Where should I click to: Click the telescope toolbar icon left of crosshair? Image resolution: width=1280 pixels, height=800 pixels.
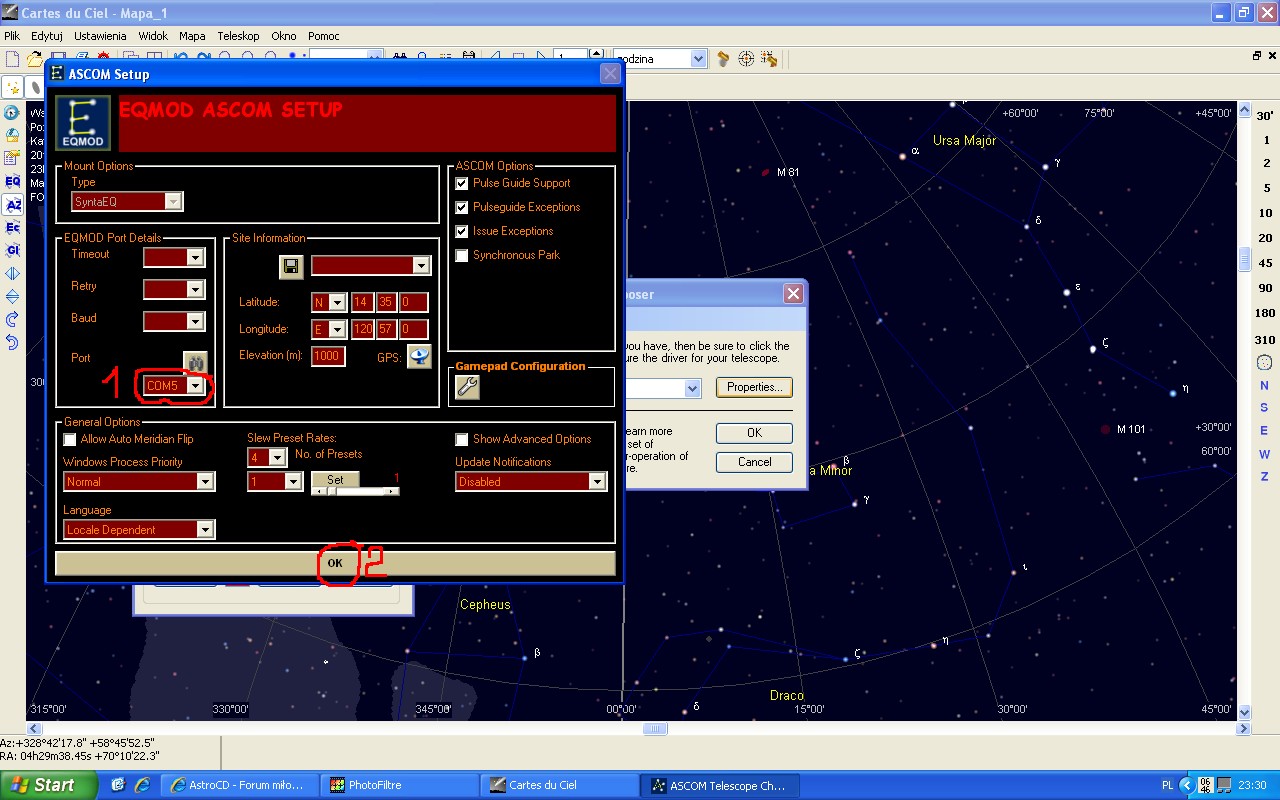point(723,59)
